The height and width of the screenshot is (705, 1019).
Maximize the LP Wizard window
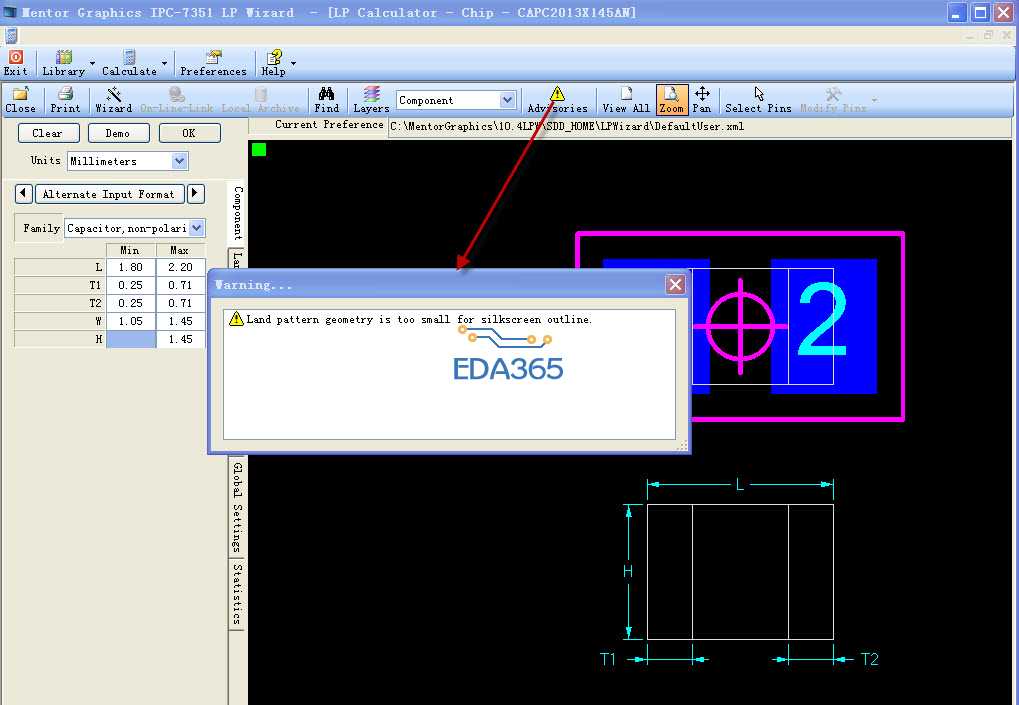(x=980, y=12)
